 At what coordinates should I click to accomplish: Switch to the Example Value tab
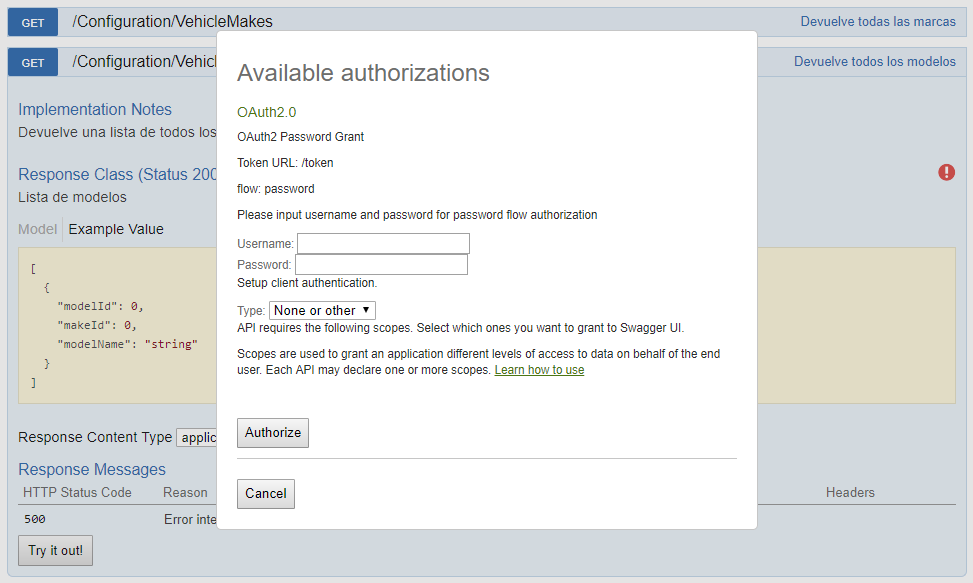[x=116, y=229]
